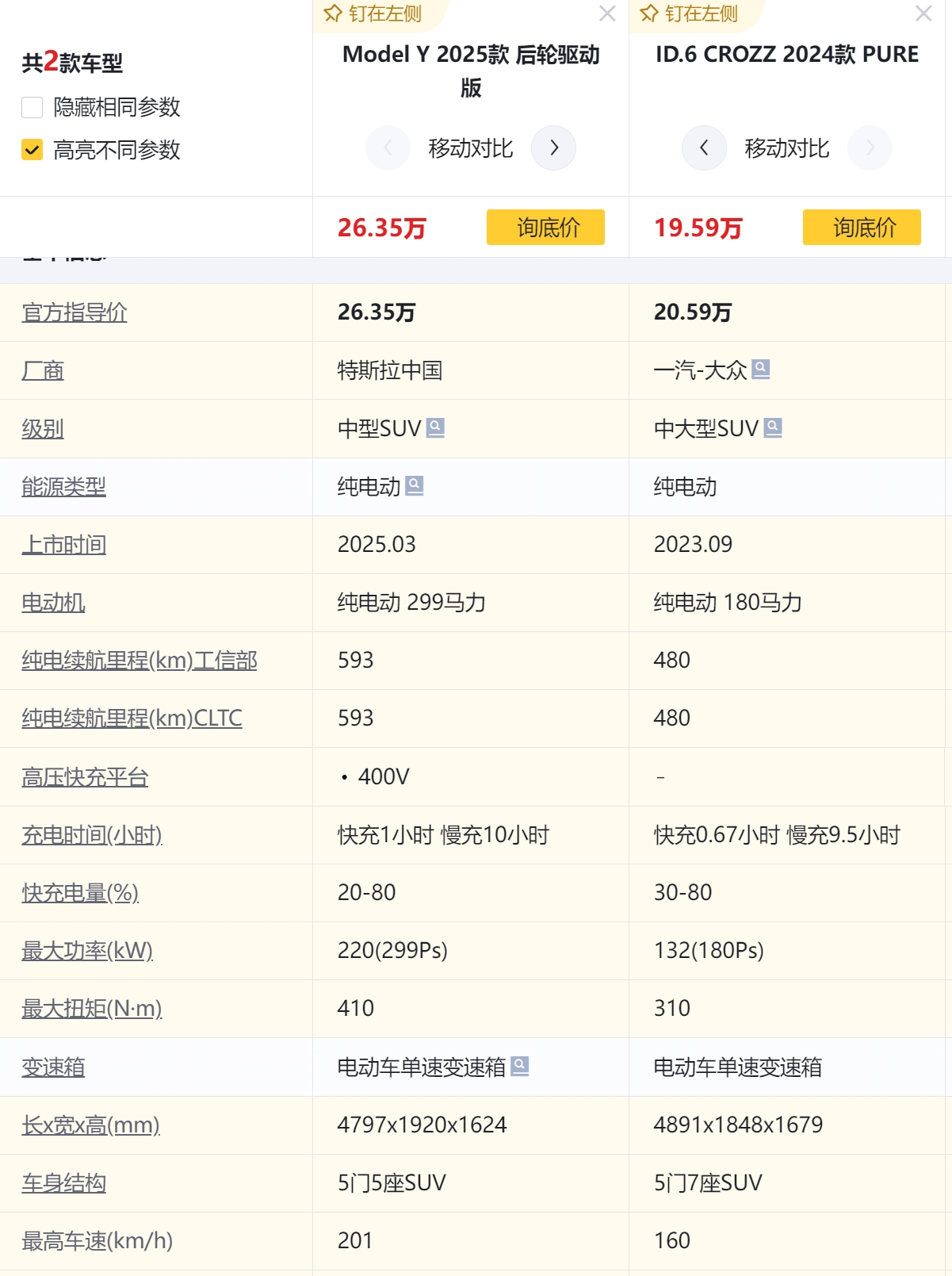Toggle 隐藏相同参数 checkbox
The image size is (952, 1276).
32,107
